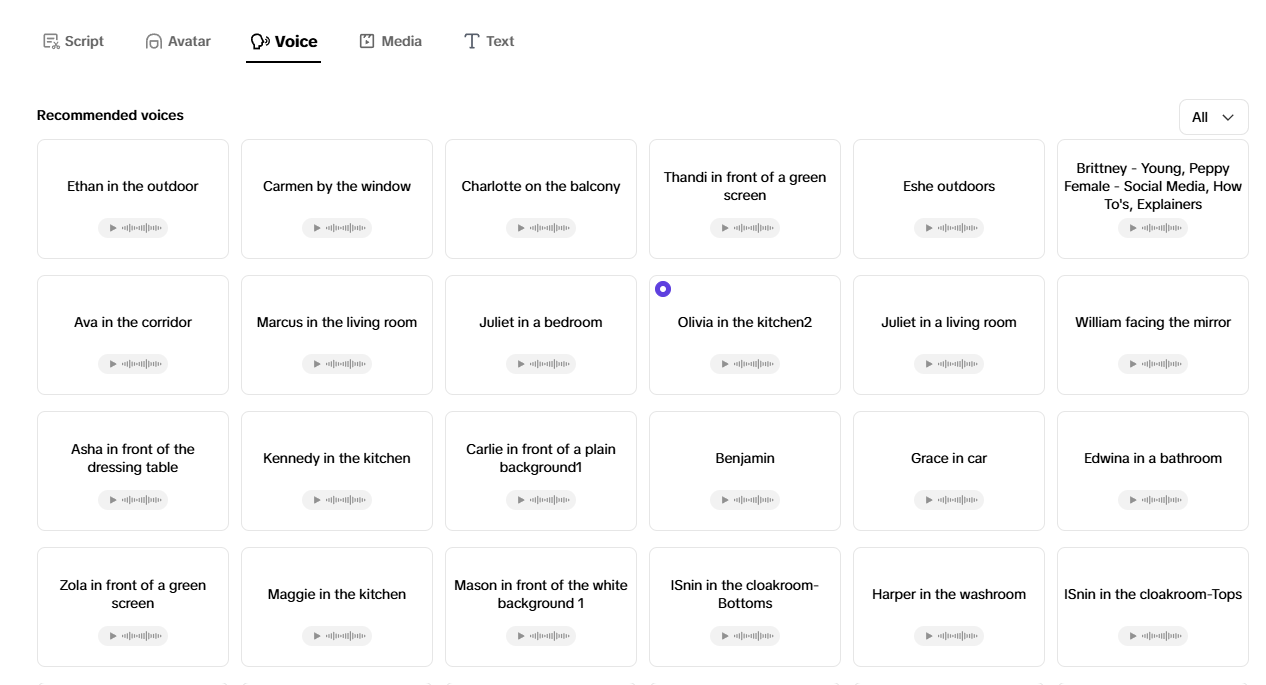This screenshot has height=685, width=1266.
Task: Play the William facing the mirror voice sample
Action: tap(1153, 364)
